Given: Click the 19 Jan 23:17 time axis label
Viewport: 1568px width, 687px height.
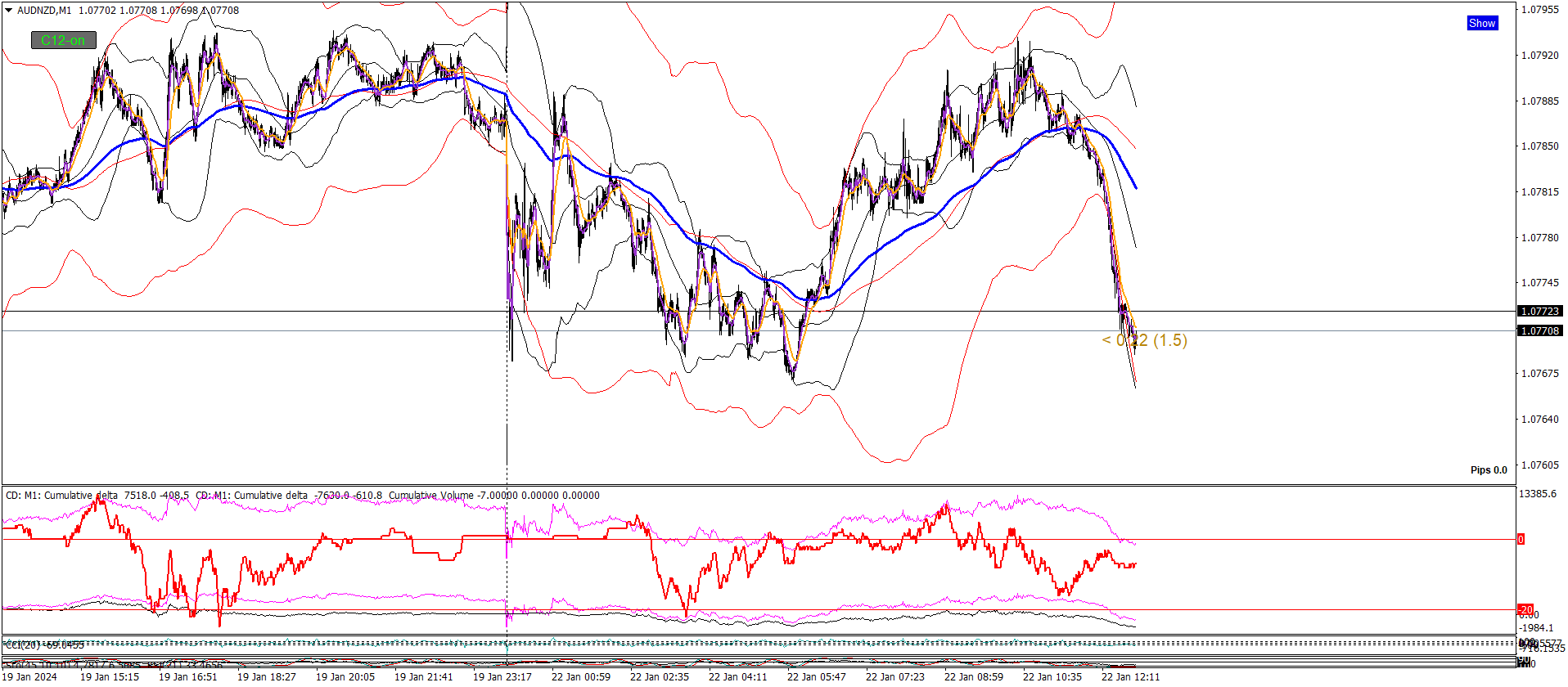Looking at the screenshot, I should click(x=502, y=676).
